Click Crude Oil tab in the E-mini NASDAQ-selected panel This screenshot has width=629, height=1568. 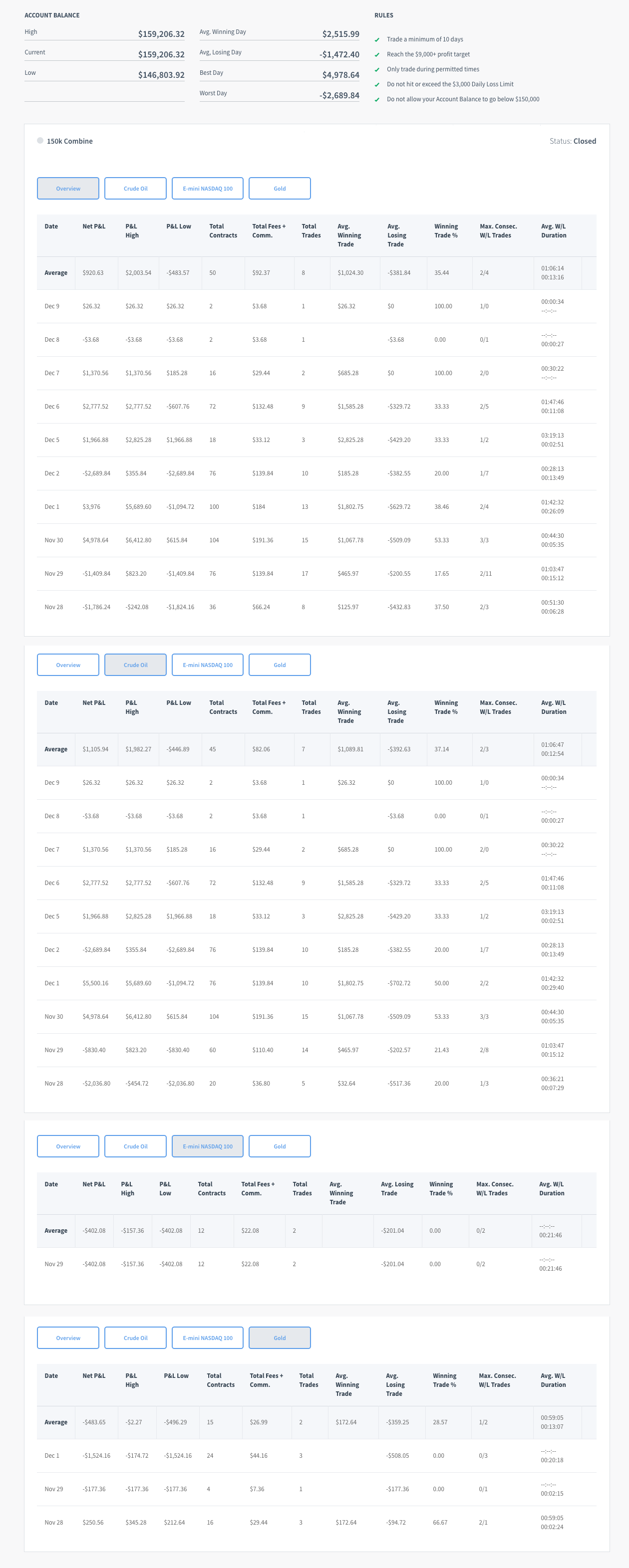point(135,1146)
